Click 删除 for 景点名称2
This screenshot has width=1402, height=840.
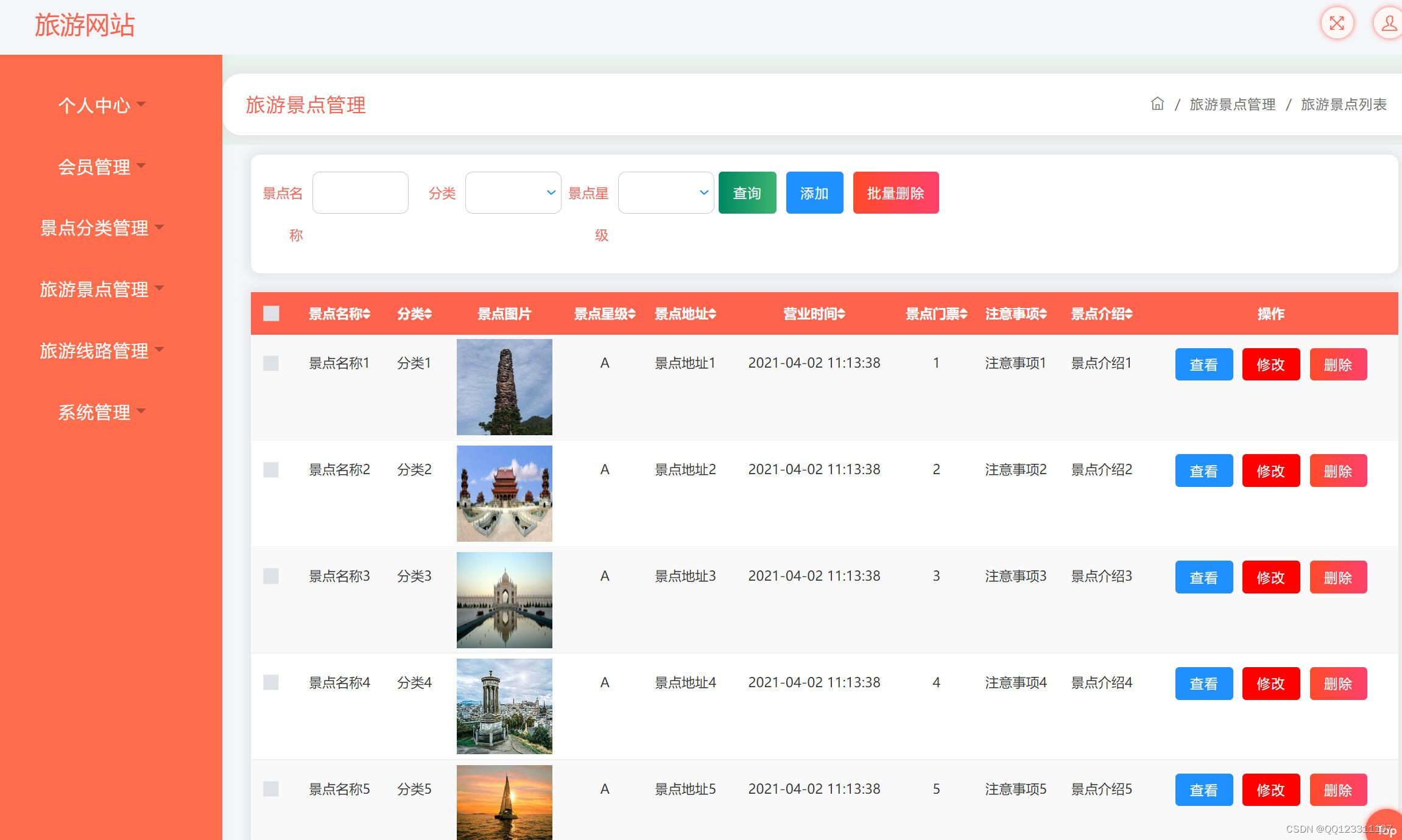pyautogui.click(x=1338, y=471)
